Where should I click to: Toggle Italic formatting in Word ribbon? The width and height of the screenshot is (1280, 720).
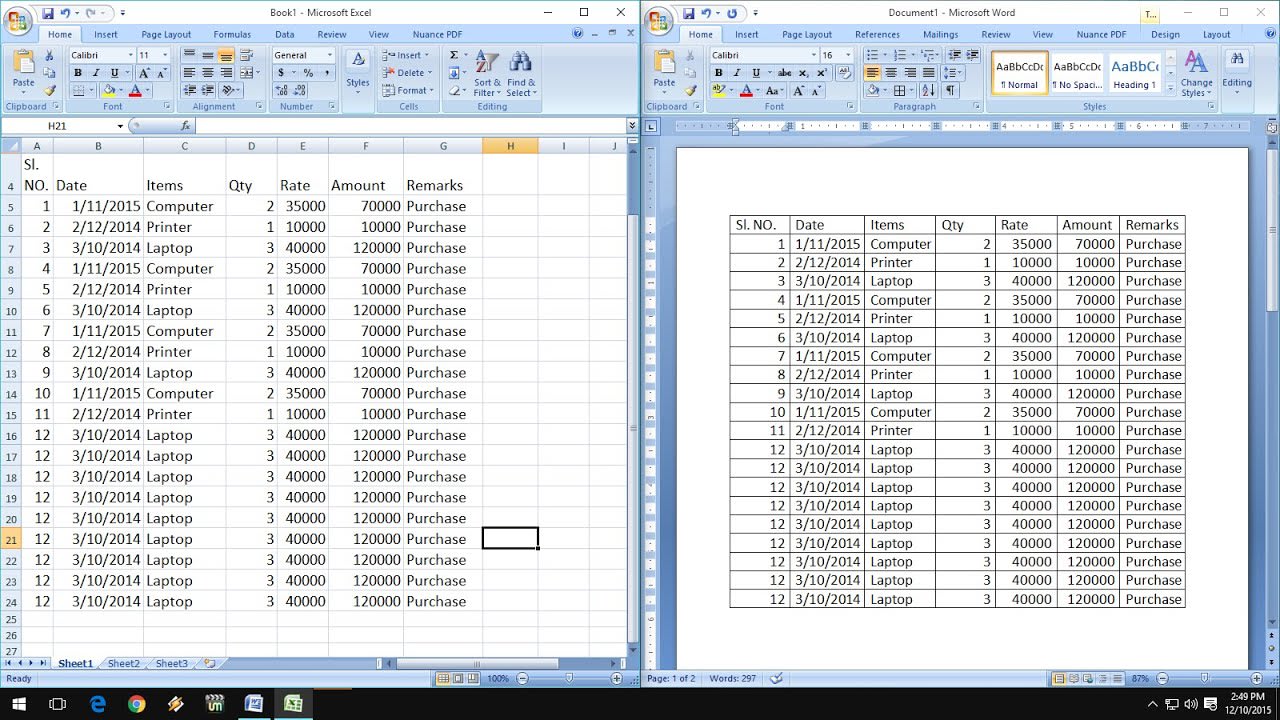click(x=737, y=73)
